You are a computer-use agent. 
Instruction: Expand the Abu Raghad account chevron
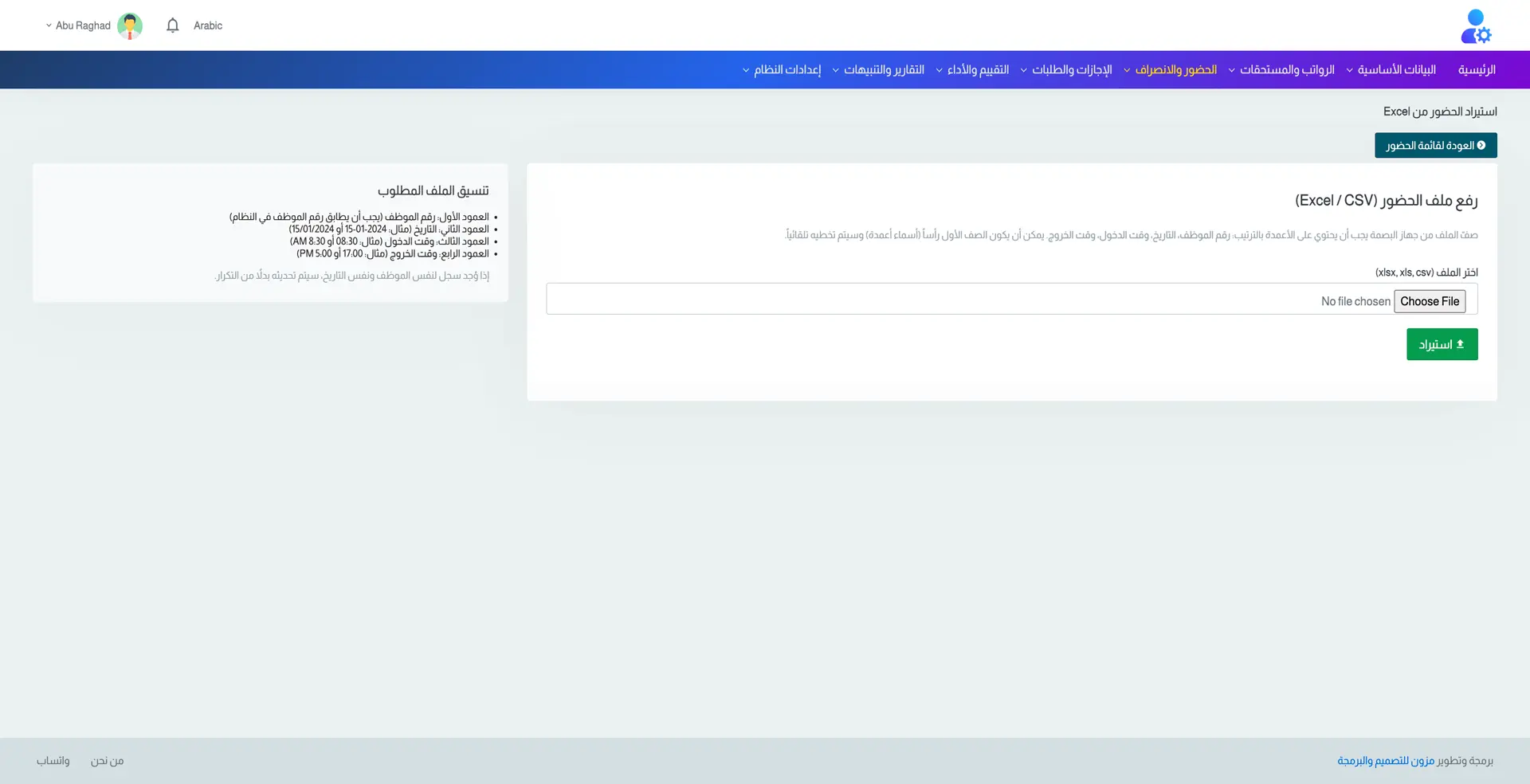[x=49, y=25]
